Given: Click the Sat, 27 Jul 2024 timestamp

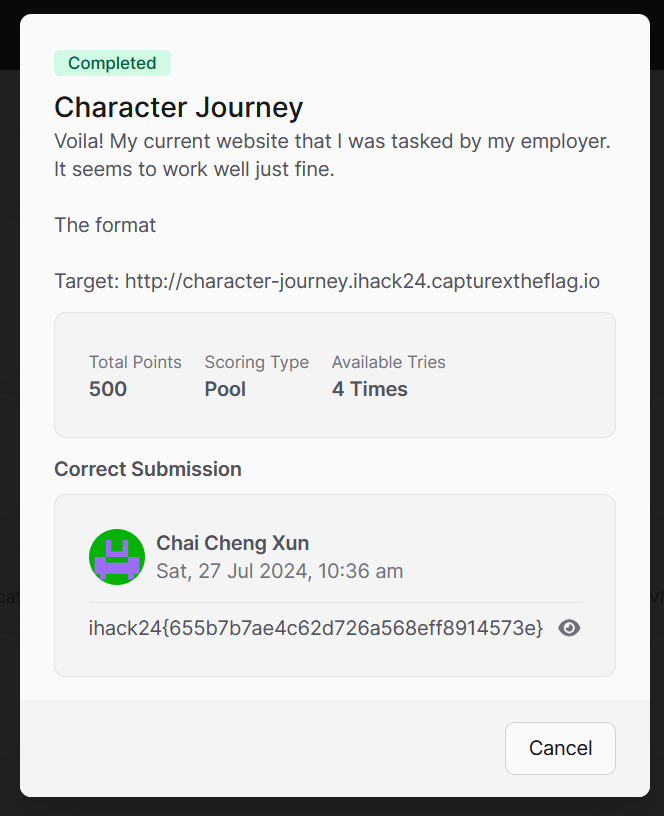Looking at the screenshot, I should (279, 571).
